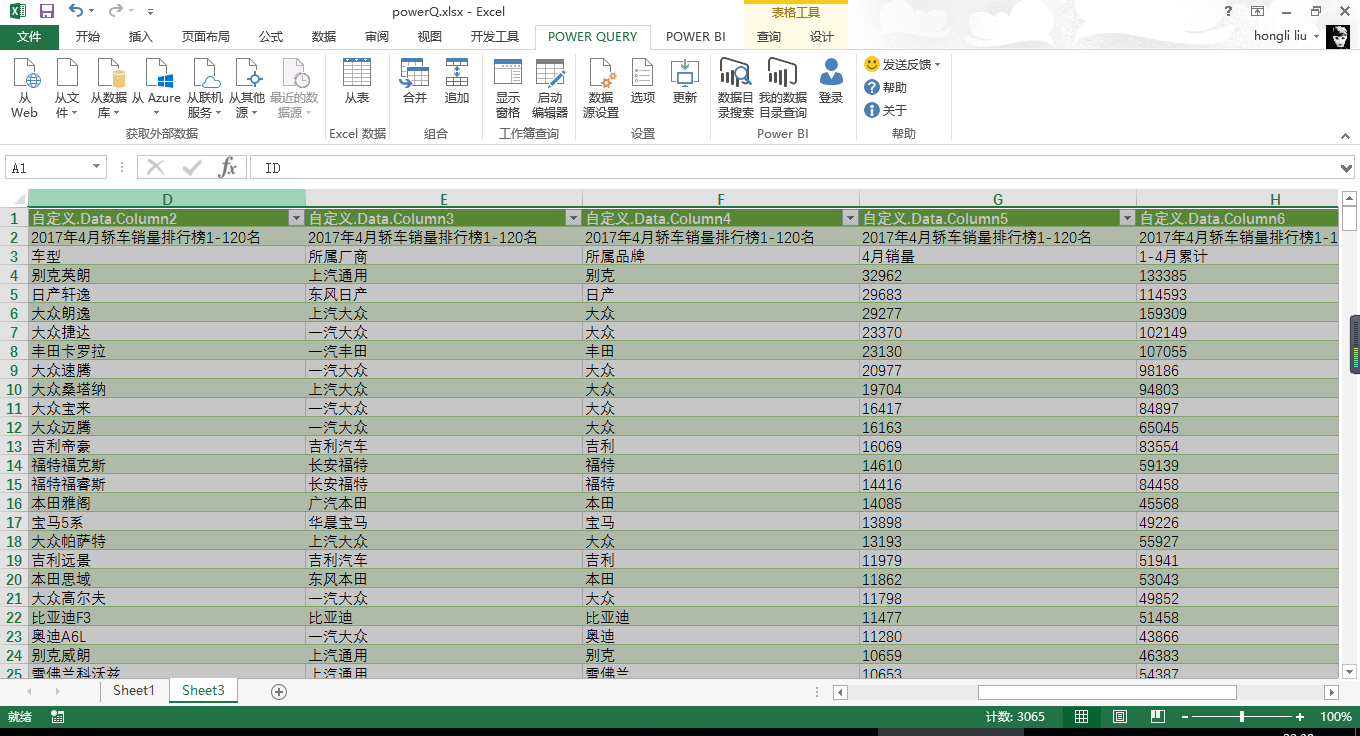Select column header G
This screenshot has height=736, width=1360.
point(997,199)
